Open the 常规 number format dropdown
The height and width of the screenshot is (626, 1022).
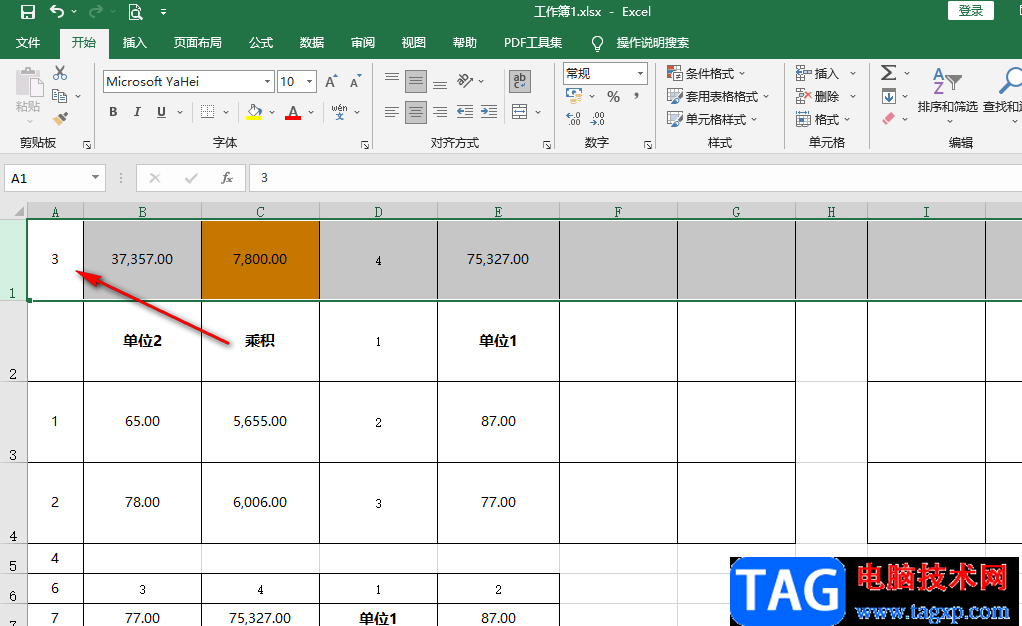click(x=640, y=73)
